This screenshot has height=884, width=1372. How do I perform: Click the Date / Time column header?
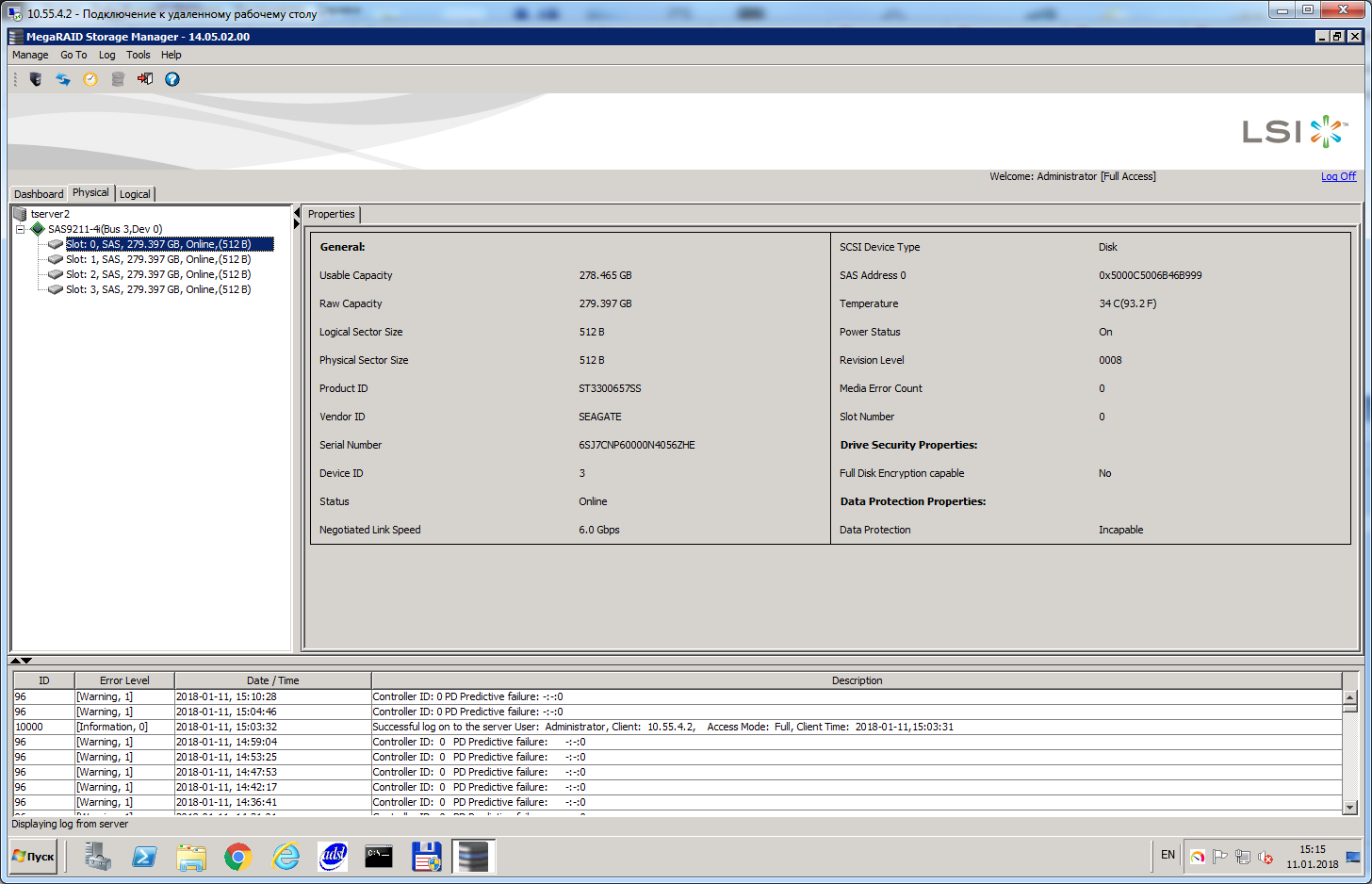(272, 680)
